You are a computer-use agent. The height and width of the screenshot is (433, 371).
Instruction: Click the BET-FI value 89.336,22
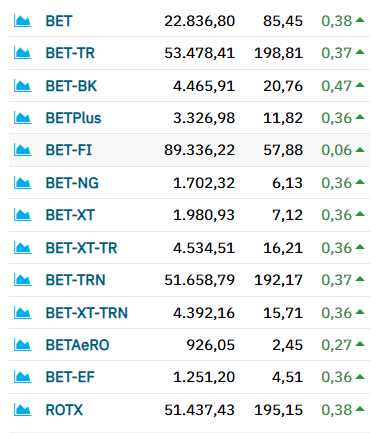pos(199,150)
